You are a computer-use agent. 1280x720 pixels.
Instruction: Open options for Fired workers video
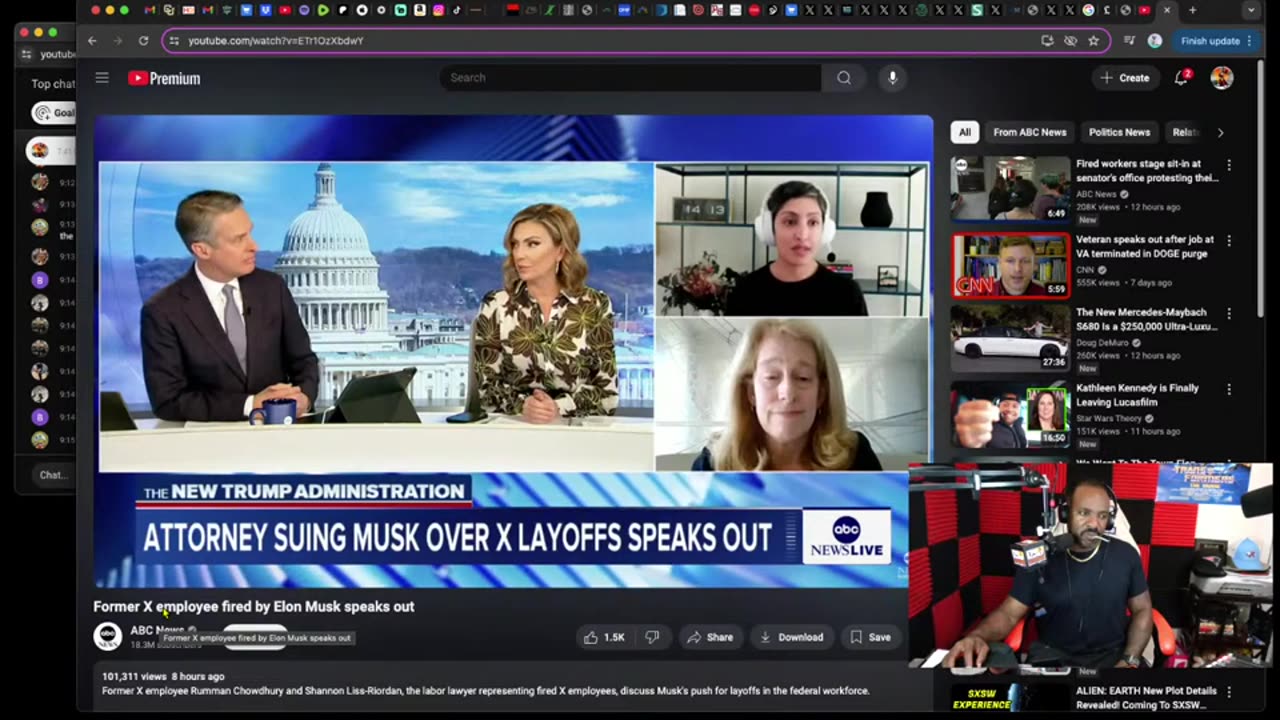[1229, 165]
